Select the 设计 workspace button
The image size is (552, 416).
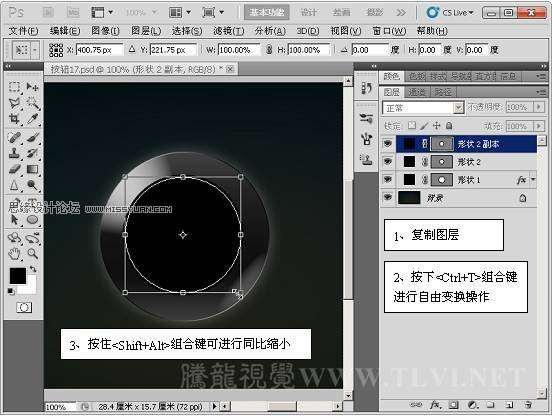coord(308,13)
